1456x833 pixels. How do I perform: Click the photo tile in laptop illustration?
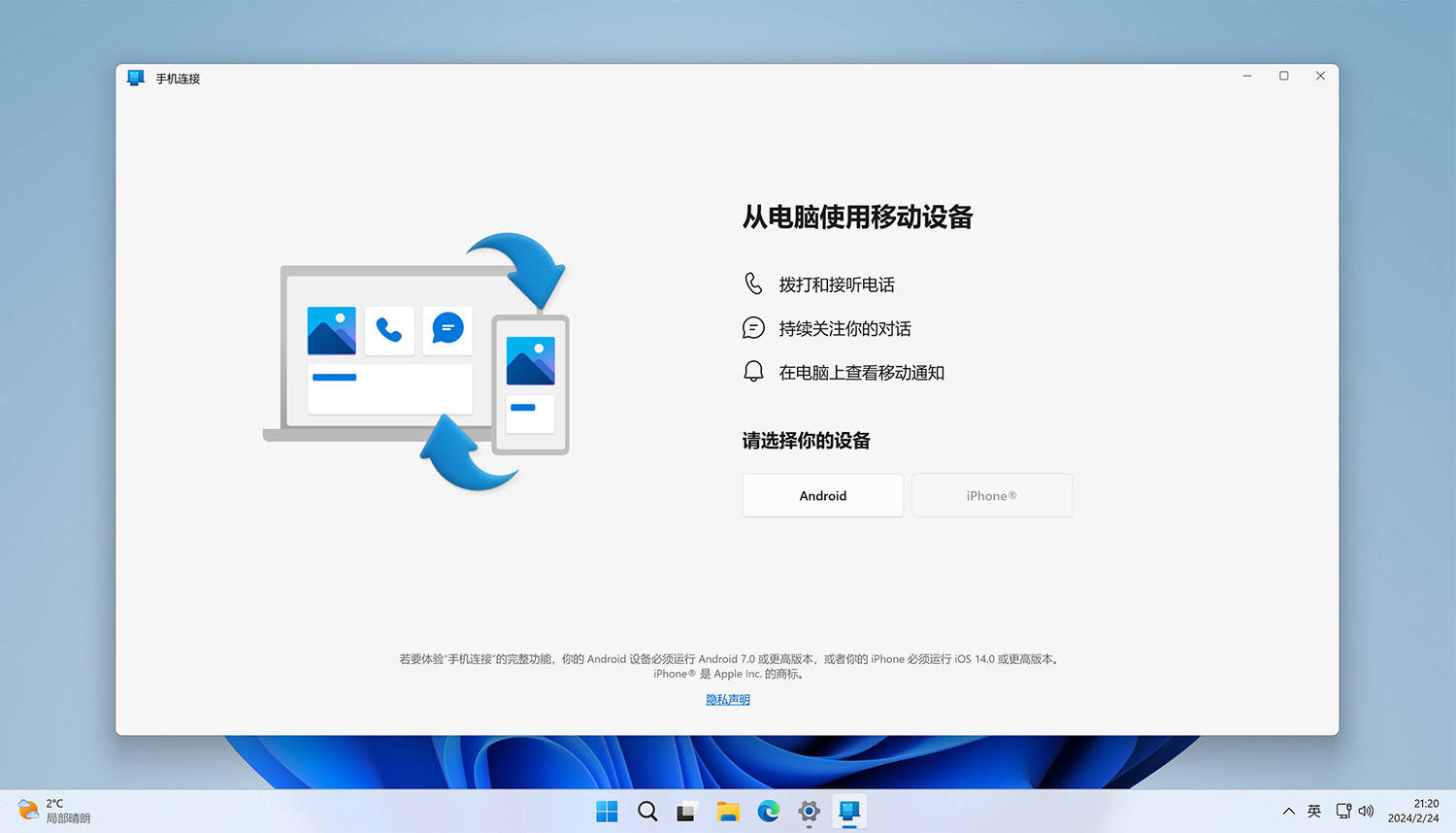coord(331,331)
